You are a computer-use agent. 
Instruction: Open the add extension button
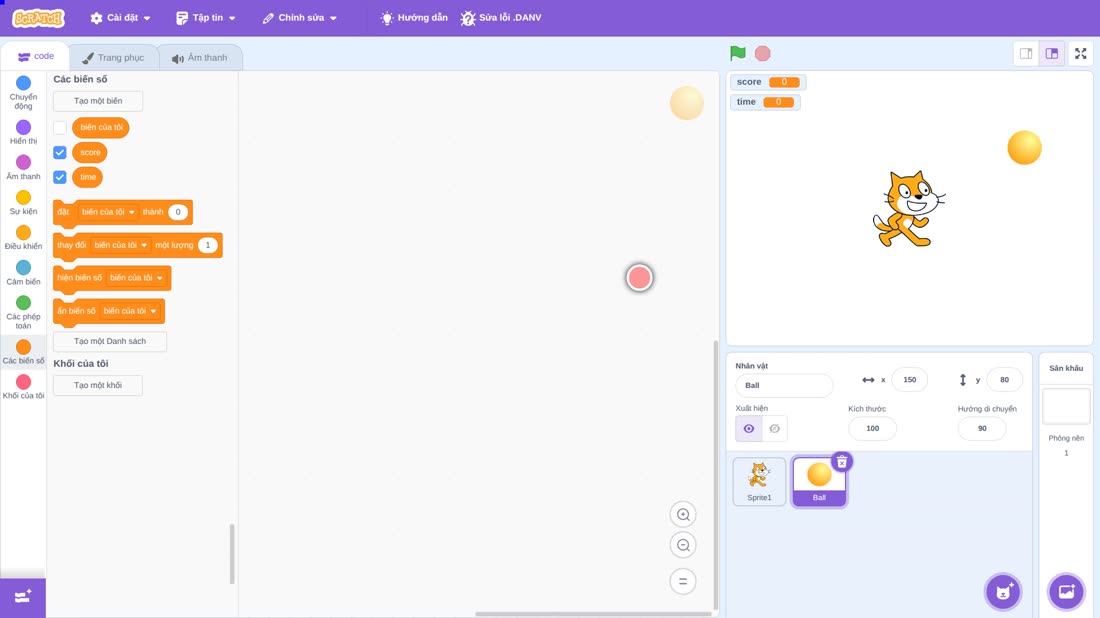22,597
